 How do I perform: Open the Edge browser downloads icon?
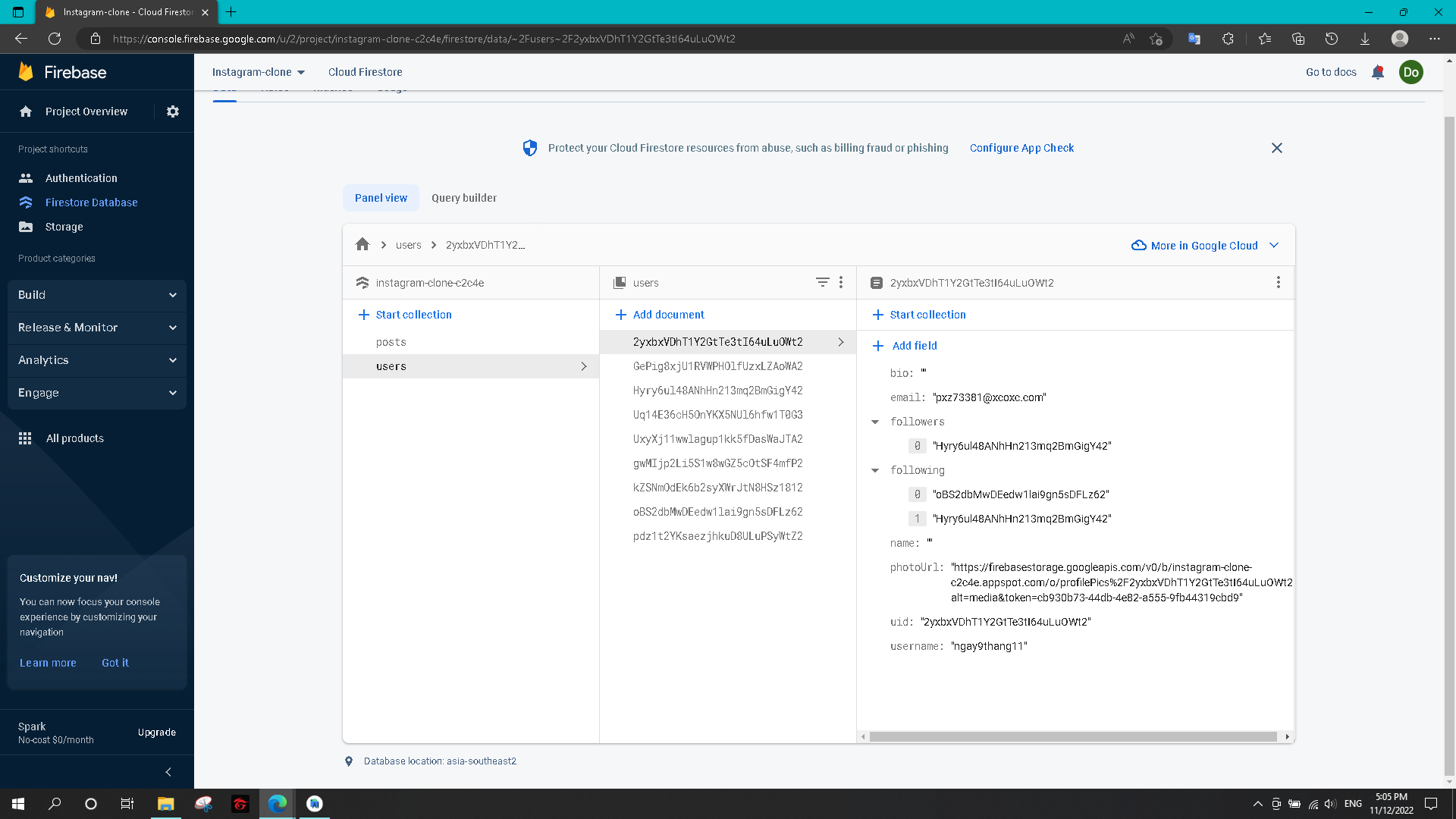[1364, 39]
